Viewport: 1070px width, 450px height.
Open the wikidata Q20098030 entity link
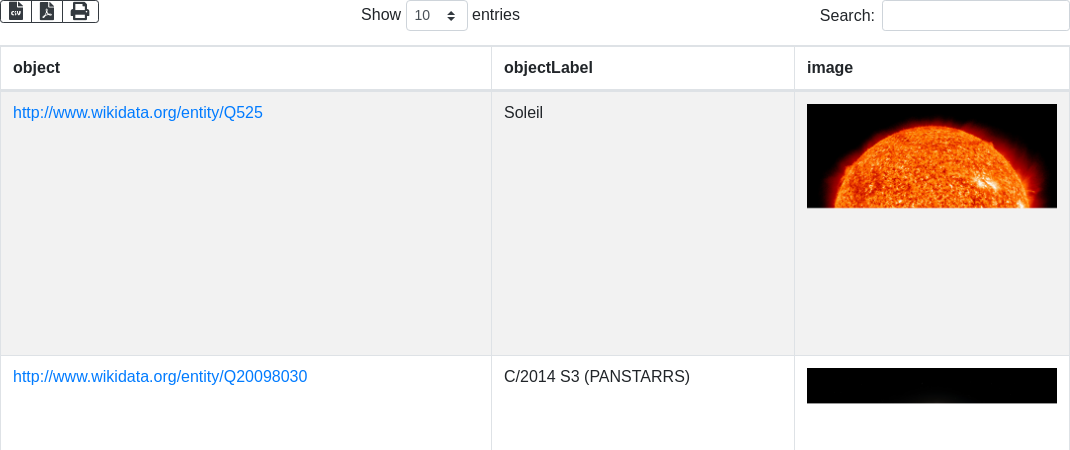(x=160, y=377)
